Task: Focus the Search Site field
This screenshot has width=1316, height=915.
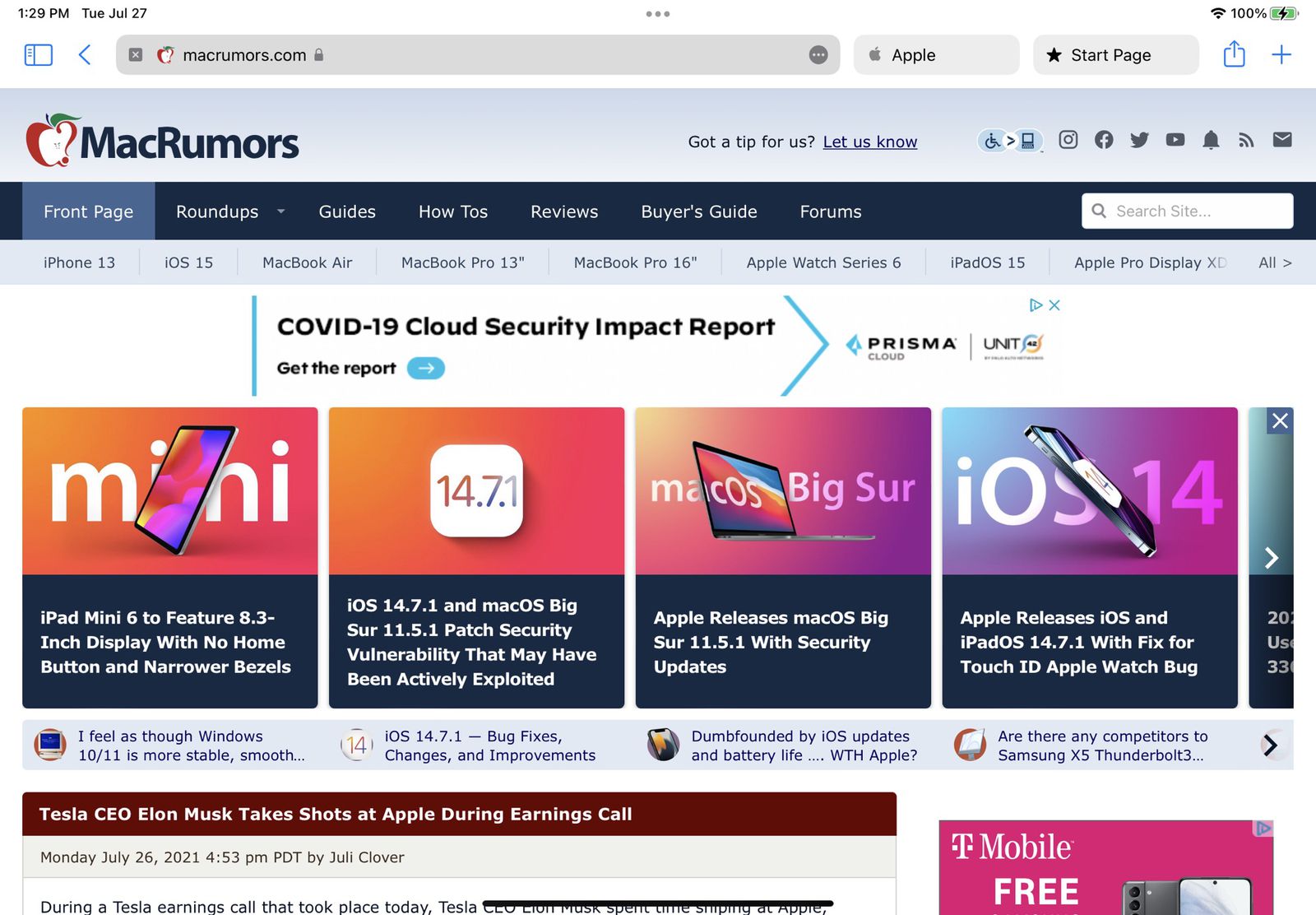Action: [1187, 211]
